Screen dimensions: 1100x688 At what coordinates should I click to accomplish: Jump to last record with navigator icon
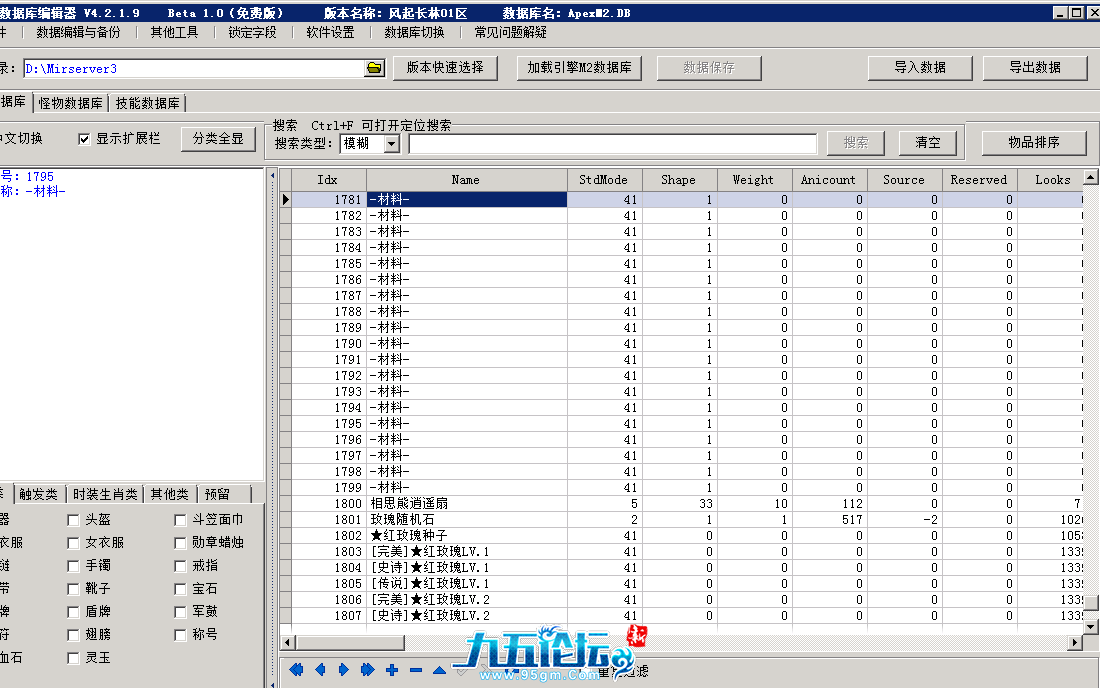coord(367,670)
